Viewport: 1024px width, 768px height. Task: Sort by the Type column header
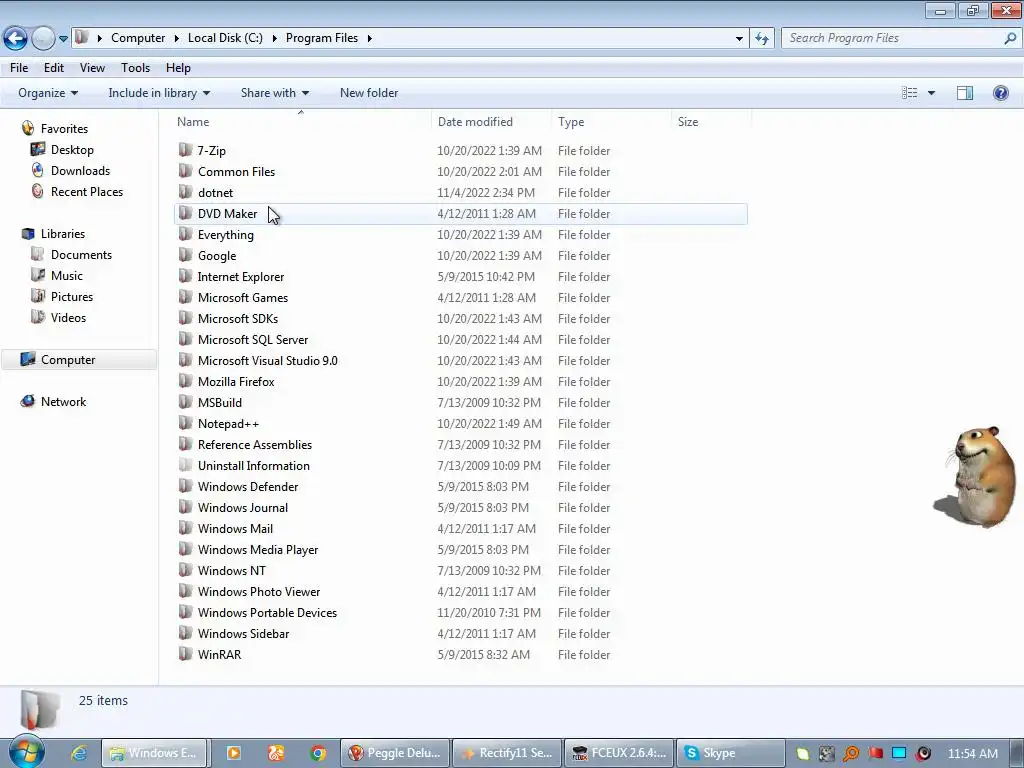[611, 121]
